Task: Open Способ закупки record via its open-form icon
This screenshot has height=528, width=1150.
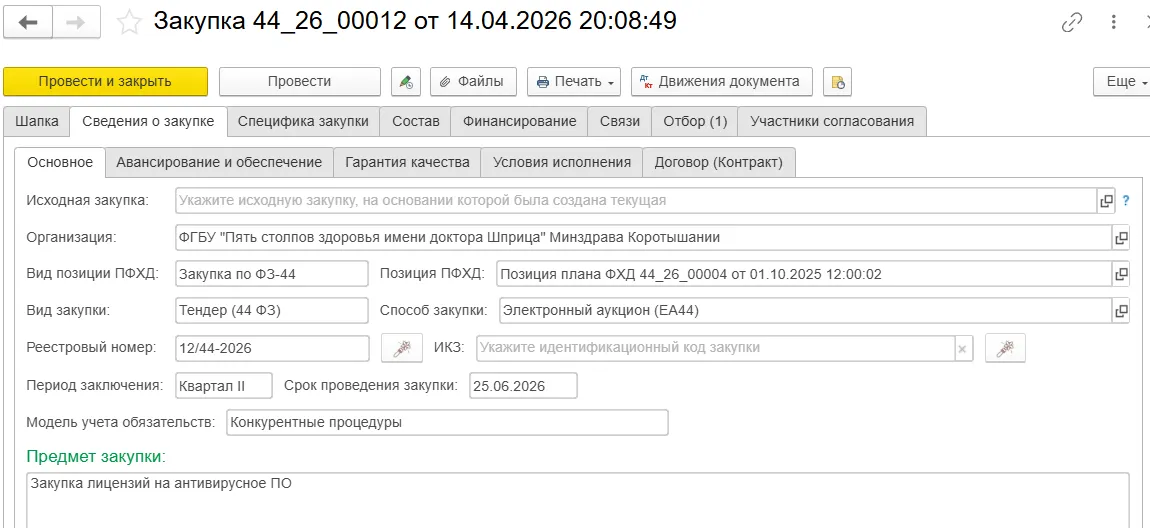Action: (1121, 311)
